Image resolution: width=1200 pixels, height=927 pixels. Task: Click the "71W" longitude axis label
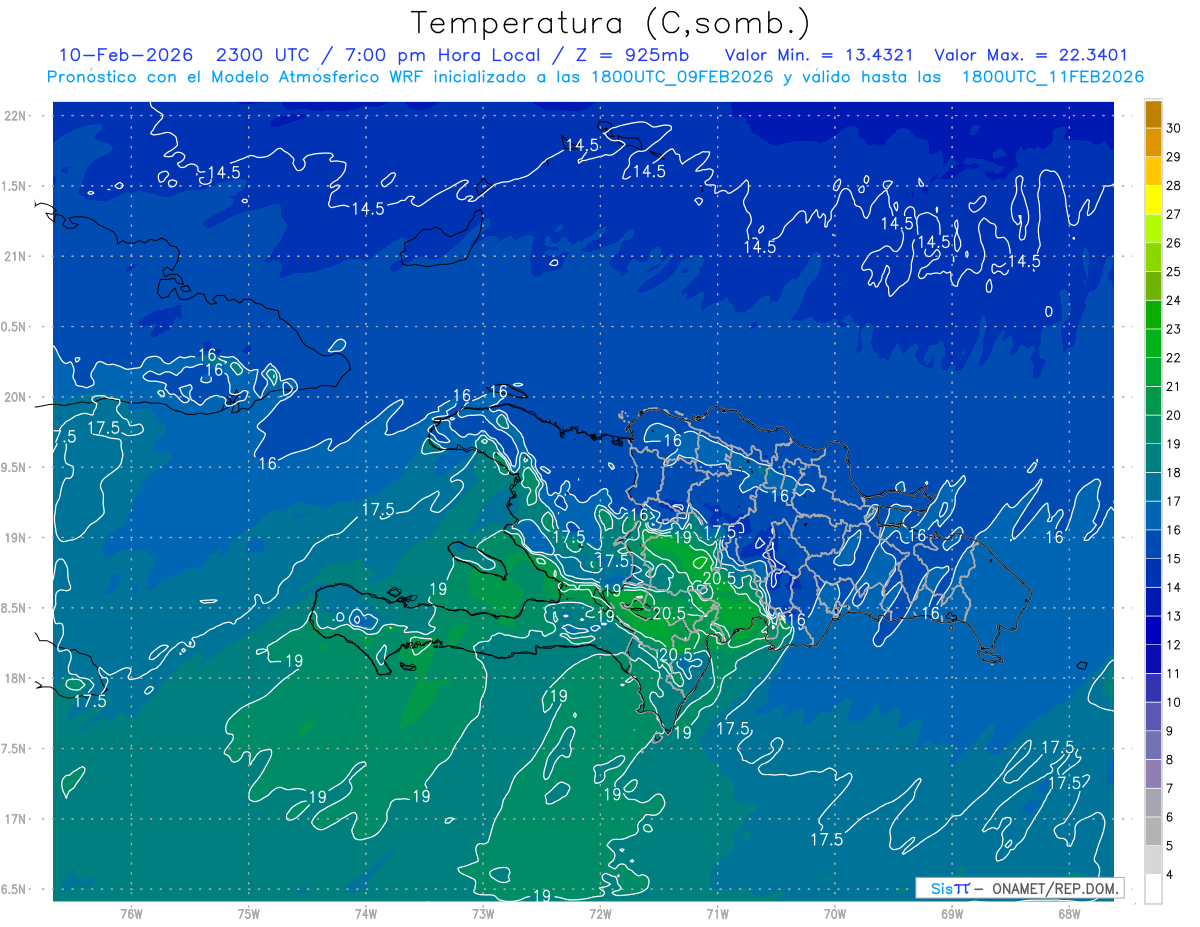pyautogui.click(x=717, y=913)
